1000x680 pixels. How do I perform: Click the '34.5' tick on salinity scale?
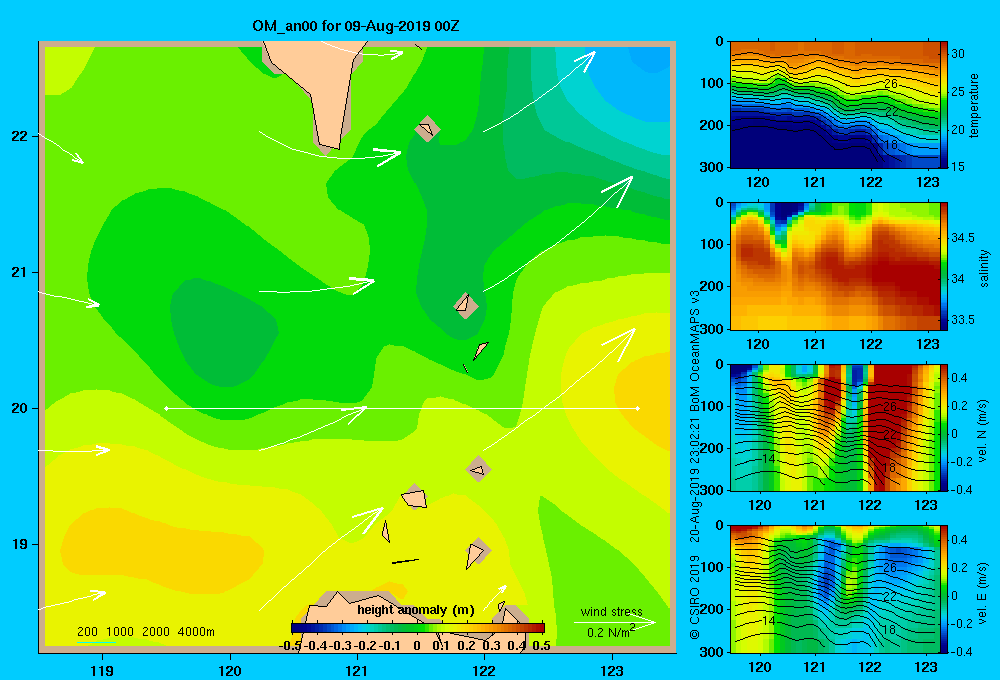click(x=963, y=238)
